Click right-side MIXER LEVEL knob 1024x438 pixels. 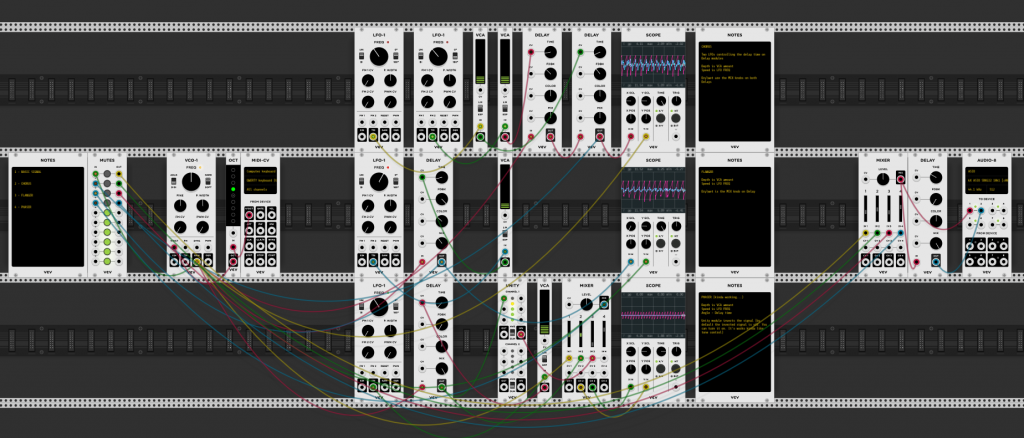pos(883,180)
